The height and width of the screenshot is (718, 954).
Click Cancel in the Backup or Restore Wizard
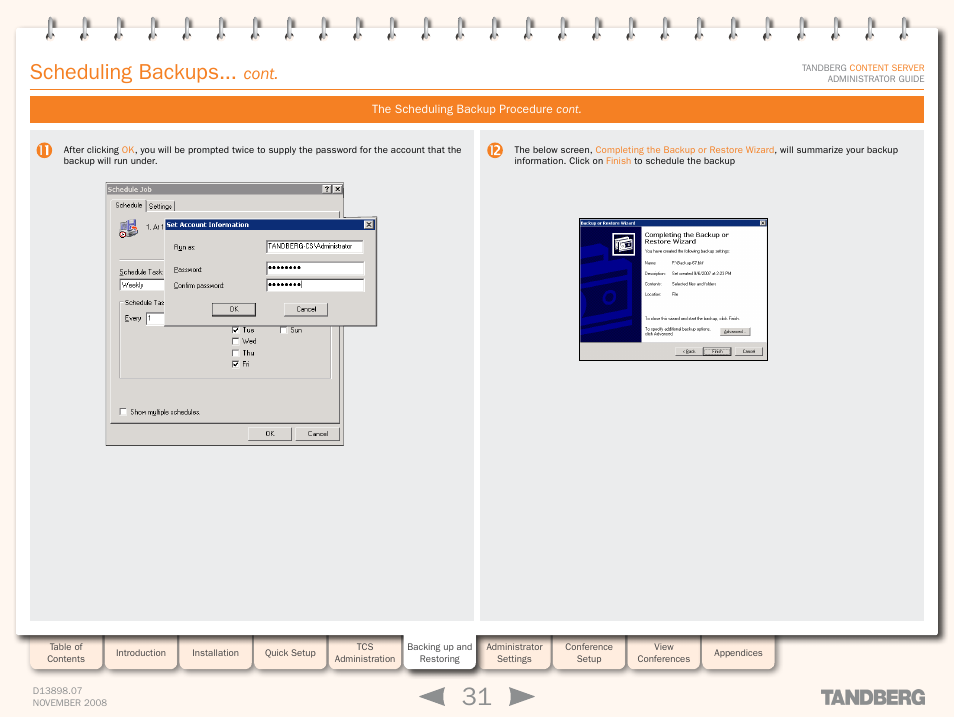coord(748,351)
